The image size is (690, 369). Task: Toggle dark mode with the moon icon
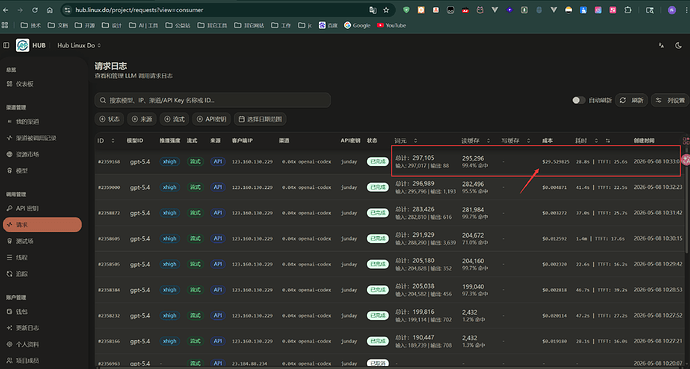pyautogui.click(x=678, y=45)
